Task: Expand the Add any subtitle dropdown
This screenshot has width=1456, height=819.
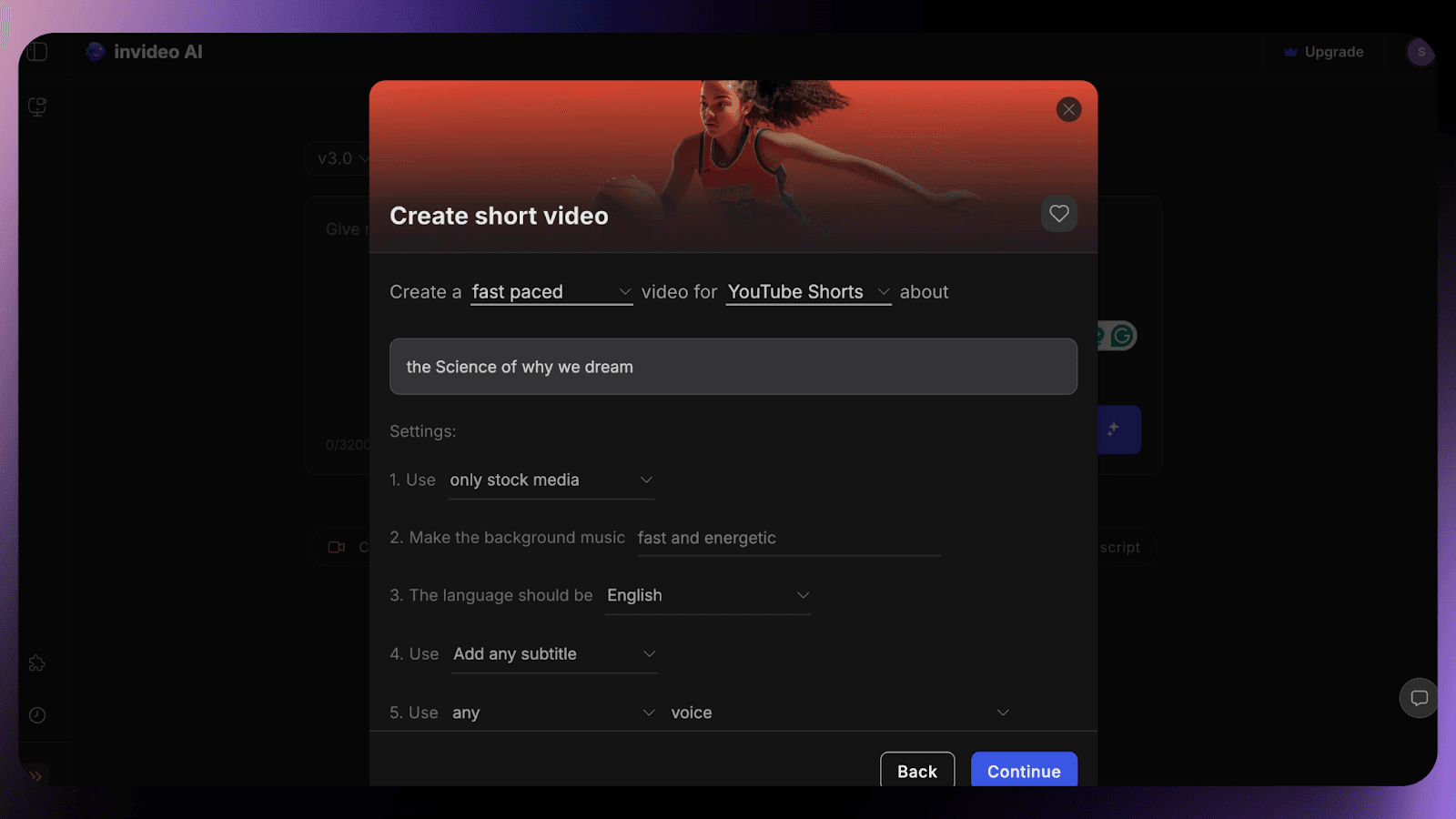Action: tap(554, 654)
